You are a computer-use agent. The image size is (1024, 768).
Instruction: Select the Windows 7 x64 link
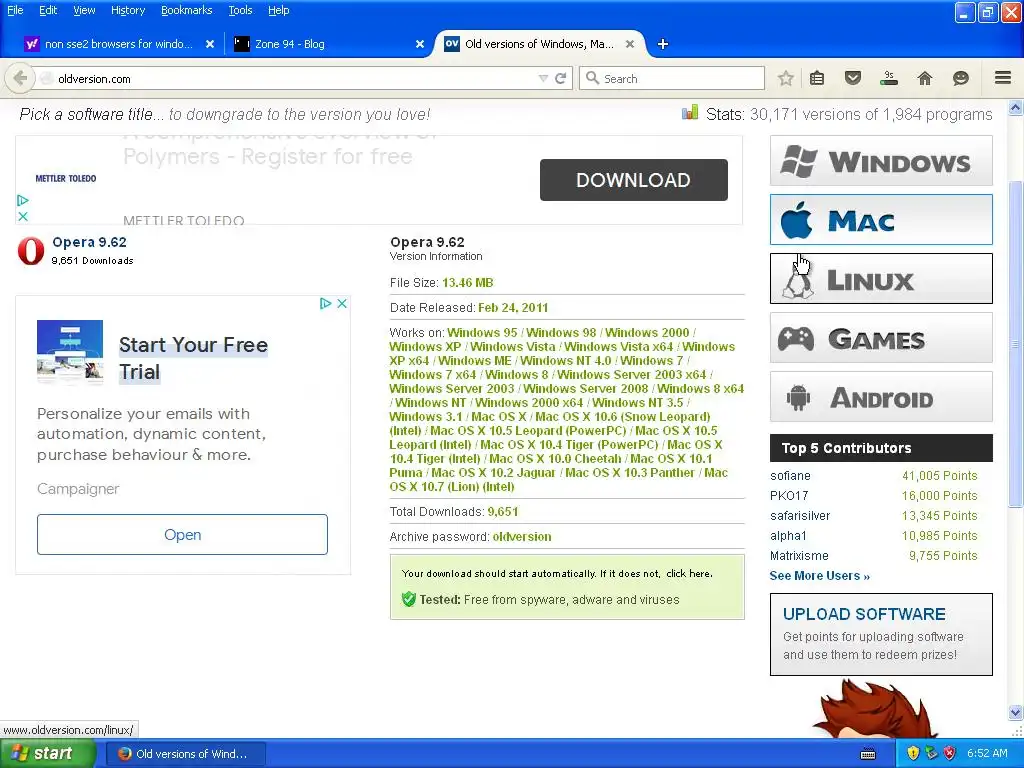(x=433, y=374)
